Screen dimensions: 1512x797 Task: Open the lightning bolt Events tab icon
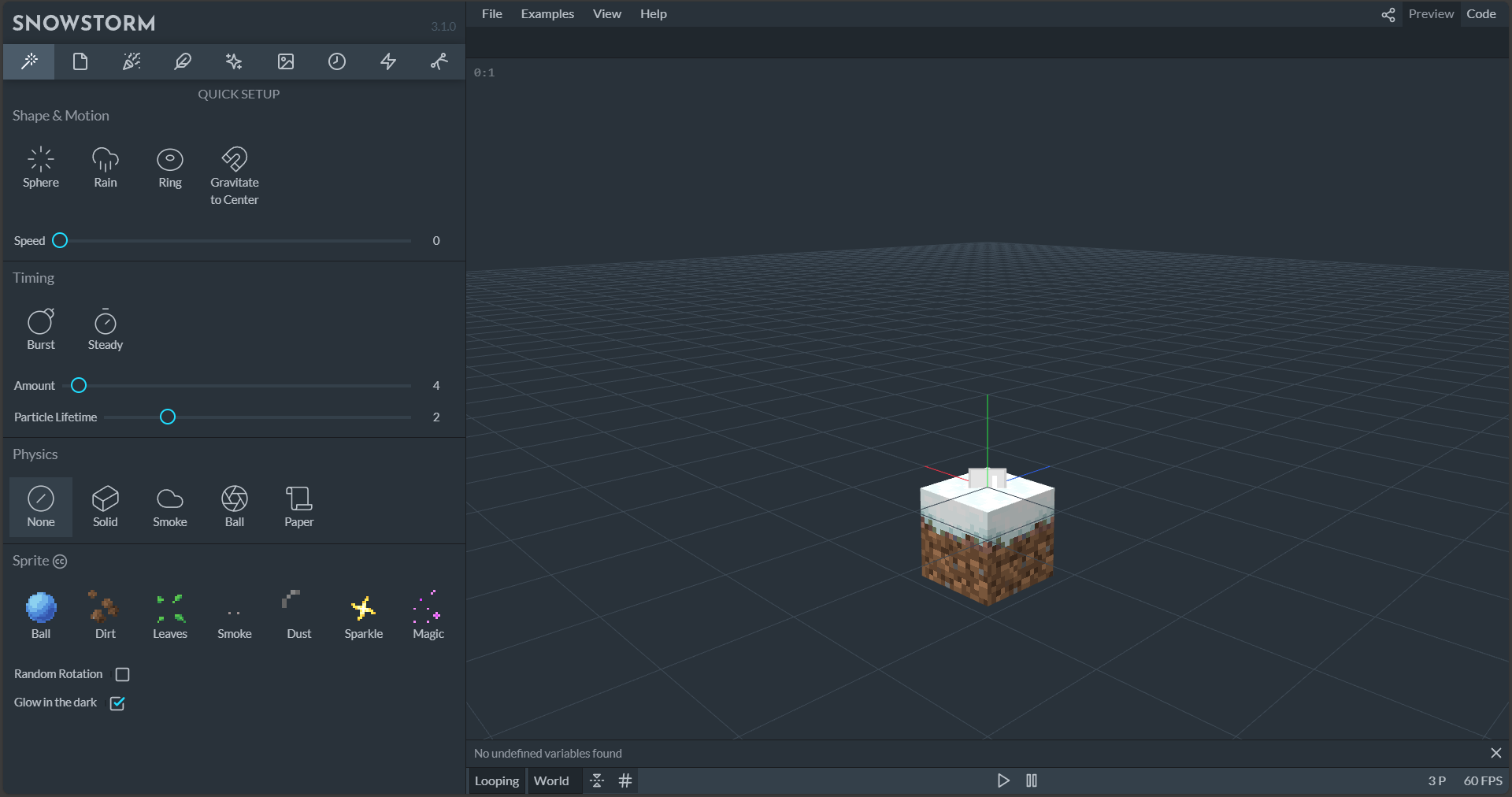pos(388,61)
